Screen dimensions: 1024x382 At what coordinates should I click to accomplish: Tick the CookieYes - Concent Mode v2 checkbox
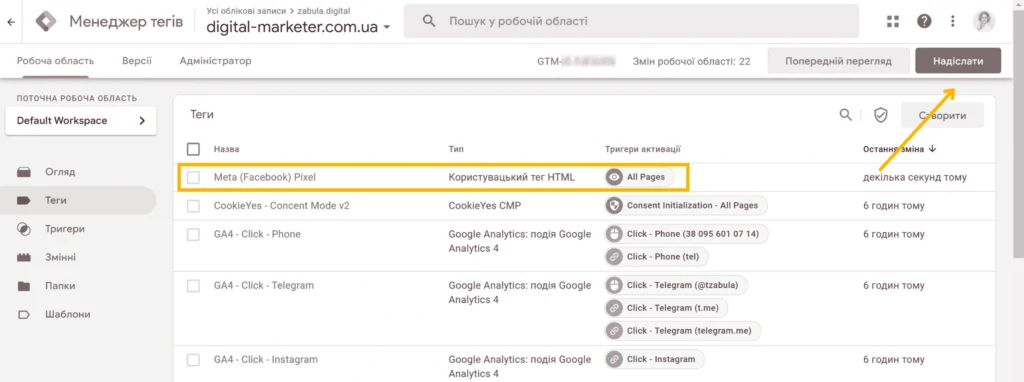[193, 206]
